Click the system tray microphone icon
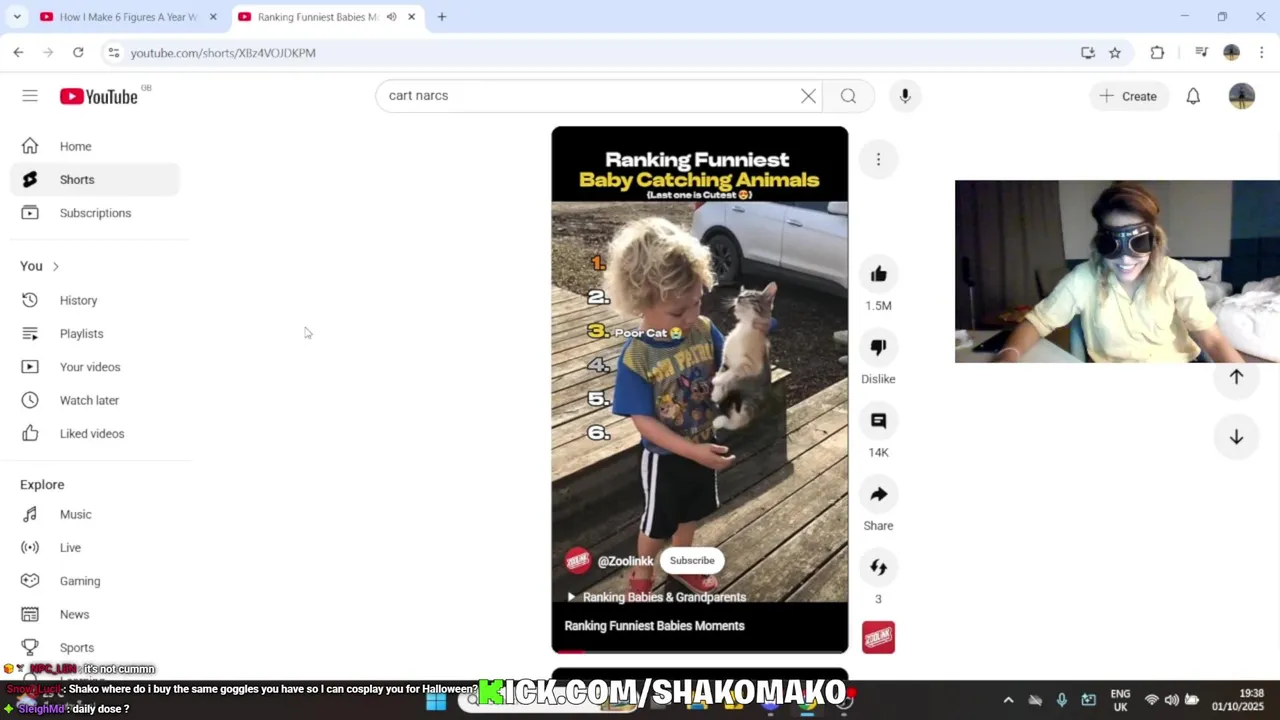1280x720 pixels. coord(1062,700)
